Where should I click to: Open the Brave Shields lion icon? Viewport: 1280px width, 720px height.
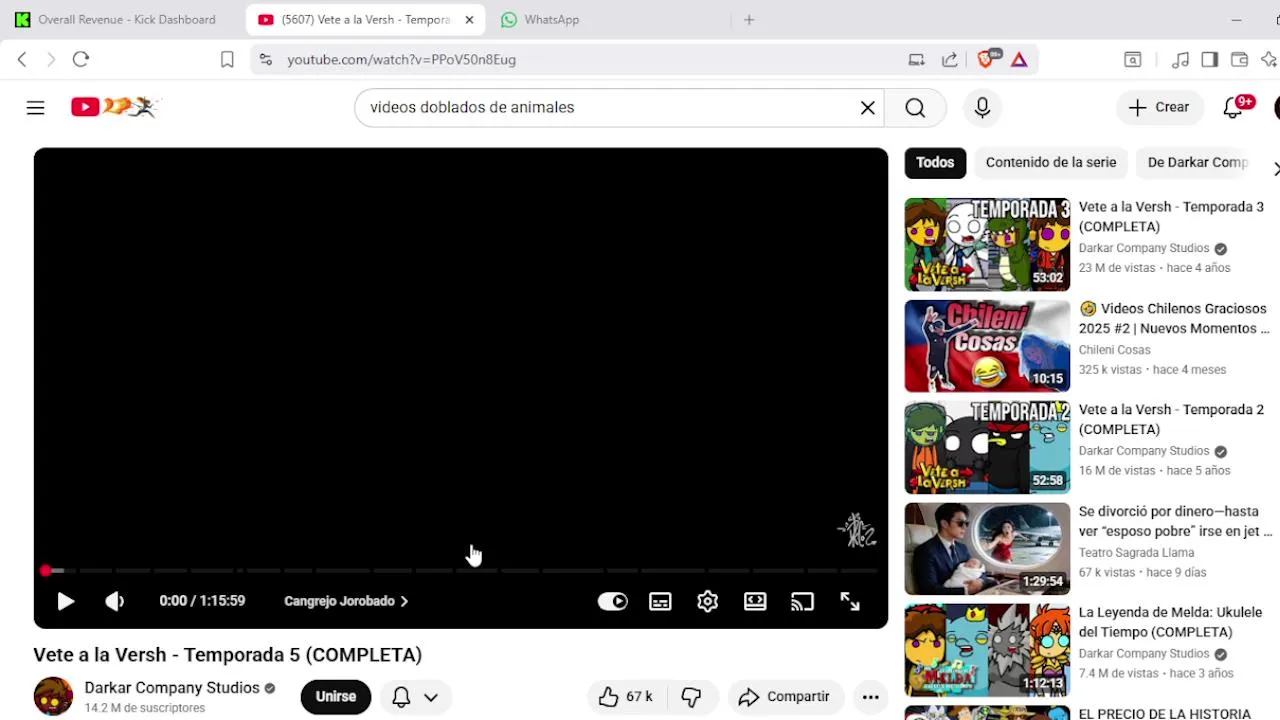tap(987, 59)
